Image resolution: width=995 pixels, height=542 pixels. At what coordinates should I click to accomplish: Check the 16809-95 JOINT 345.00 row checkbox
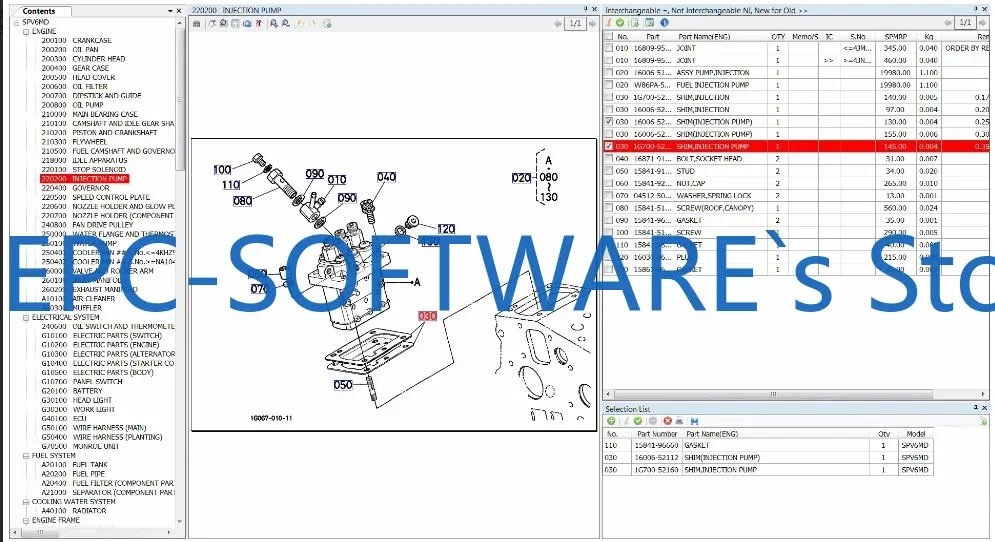(x=609, y=48)
